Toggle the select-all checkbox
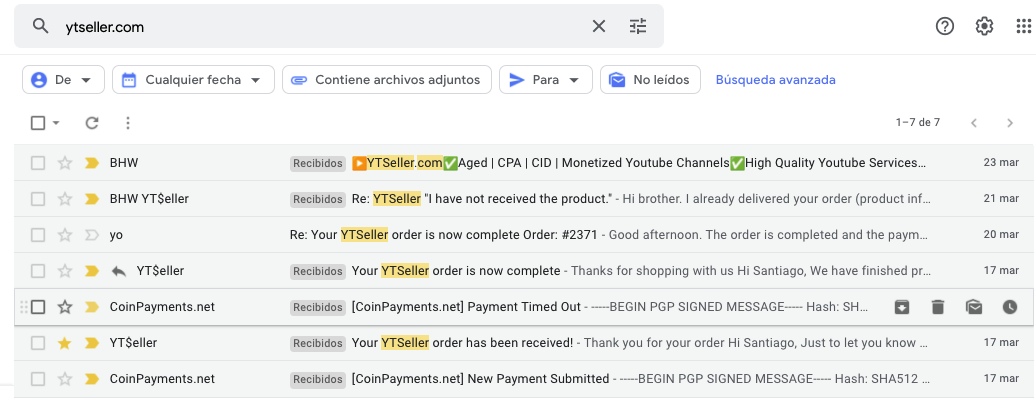 [38, 123]
